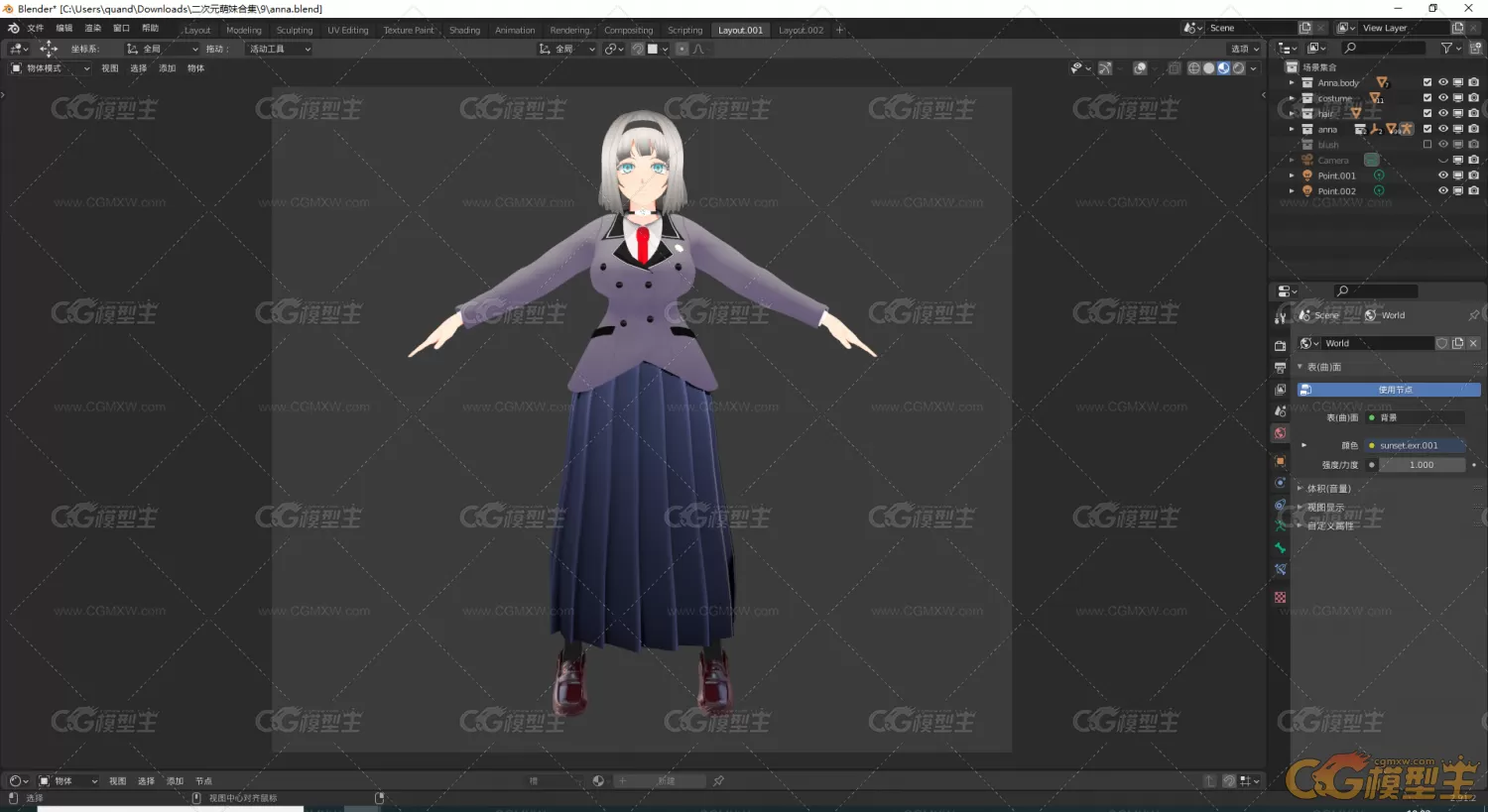The image size is (1488, 812).
Task: Uncheck Anna.body collection exclude checkbox
Action: [1427, 82]
